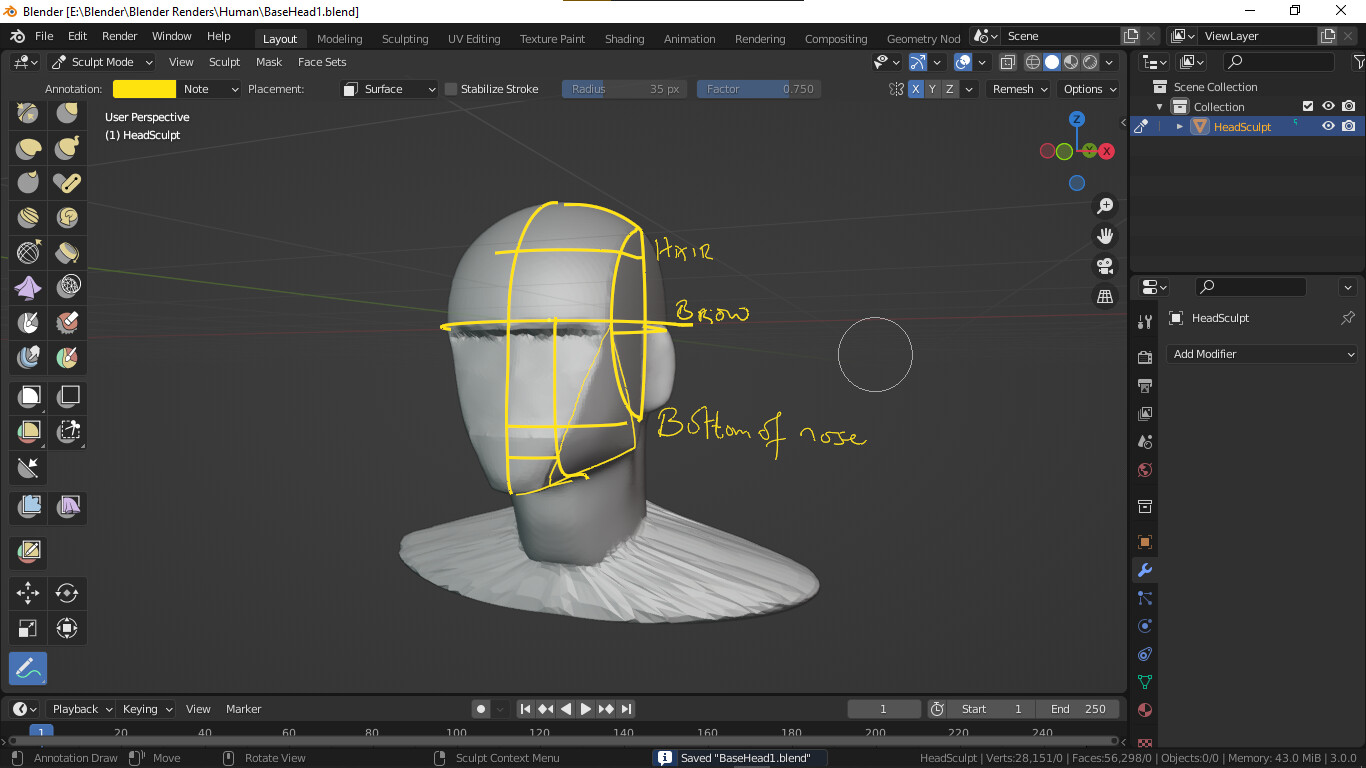Open the Add Modifier dropdown

[x=1262, y=354]
